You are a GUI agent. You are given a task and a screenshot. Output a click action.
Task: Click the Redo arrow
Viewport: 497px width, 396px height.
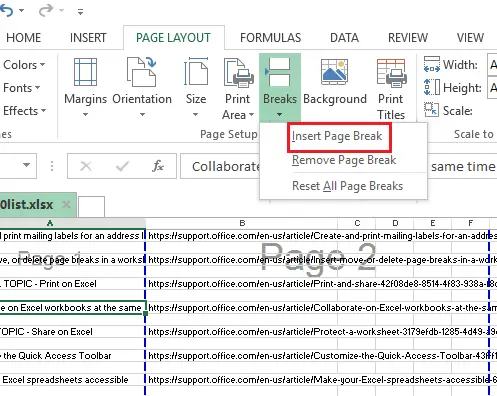45,10
